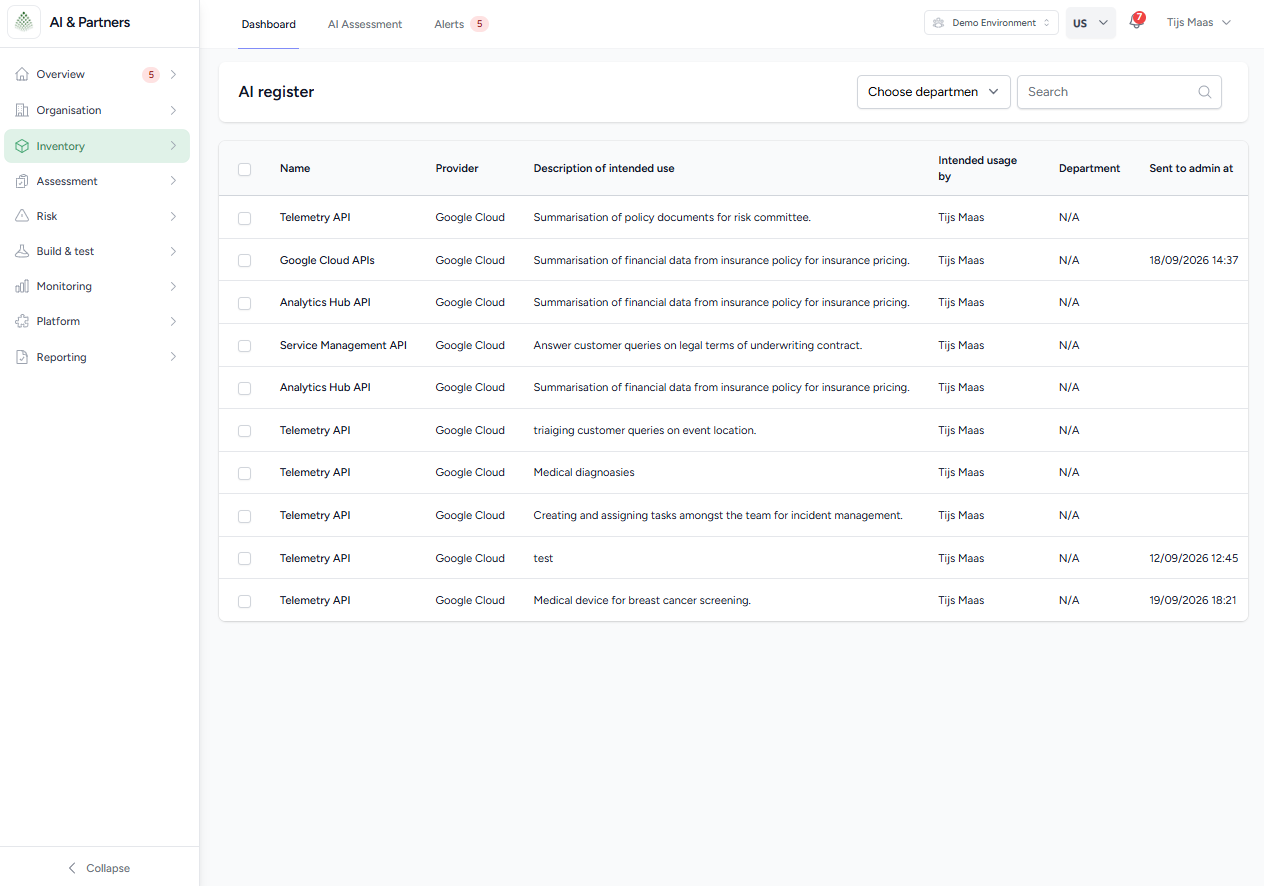Expand the Risk sidebar chevron
Screen dimensions: 1264x886
(173, 216)
